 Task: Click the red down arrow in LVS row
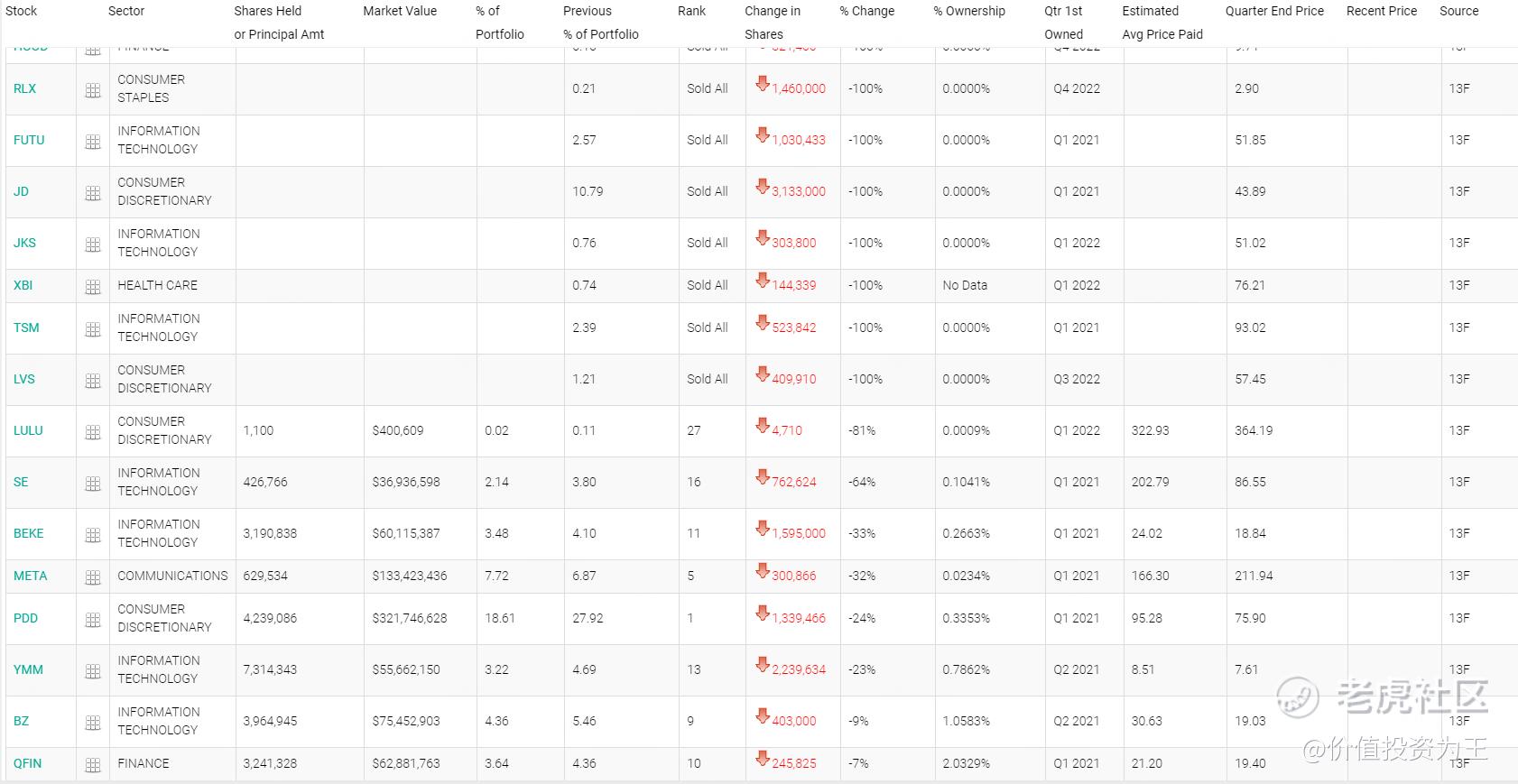[763, 374]
